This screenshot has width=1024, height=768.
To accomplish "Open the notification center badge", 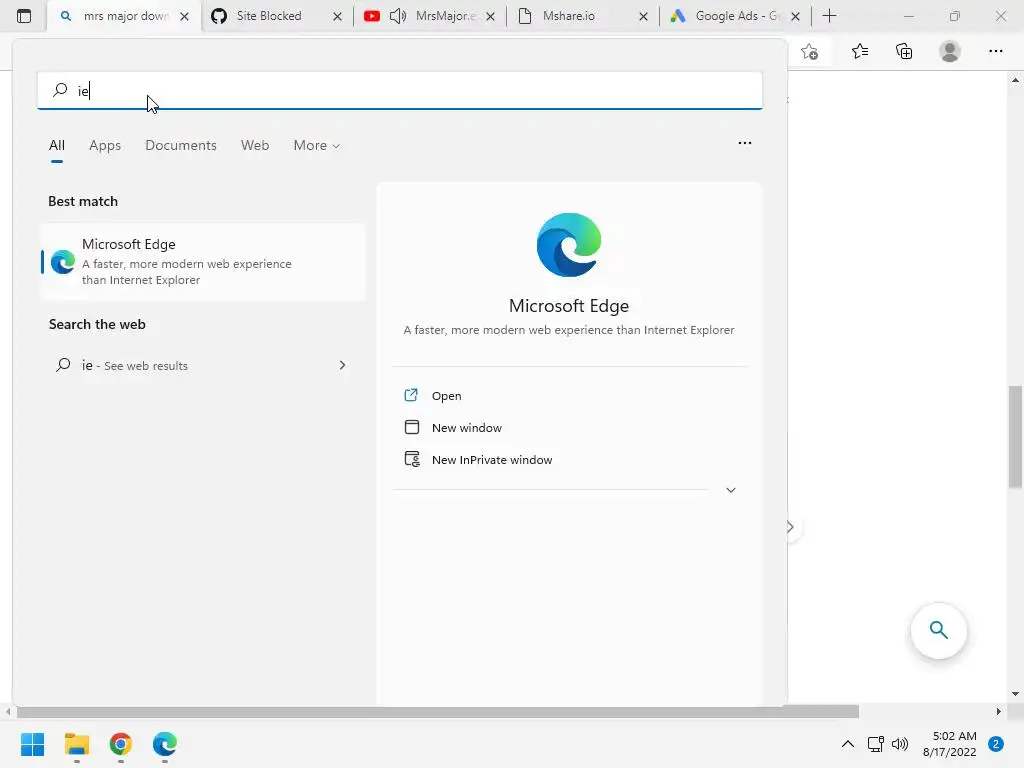I will pyautogui.click(x=996, y=744).
